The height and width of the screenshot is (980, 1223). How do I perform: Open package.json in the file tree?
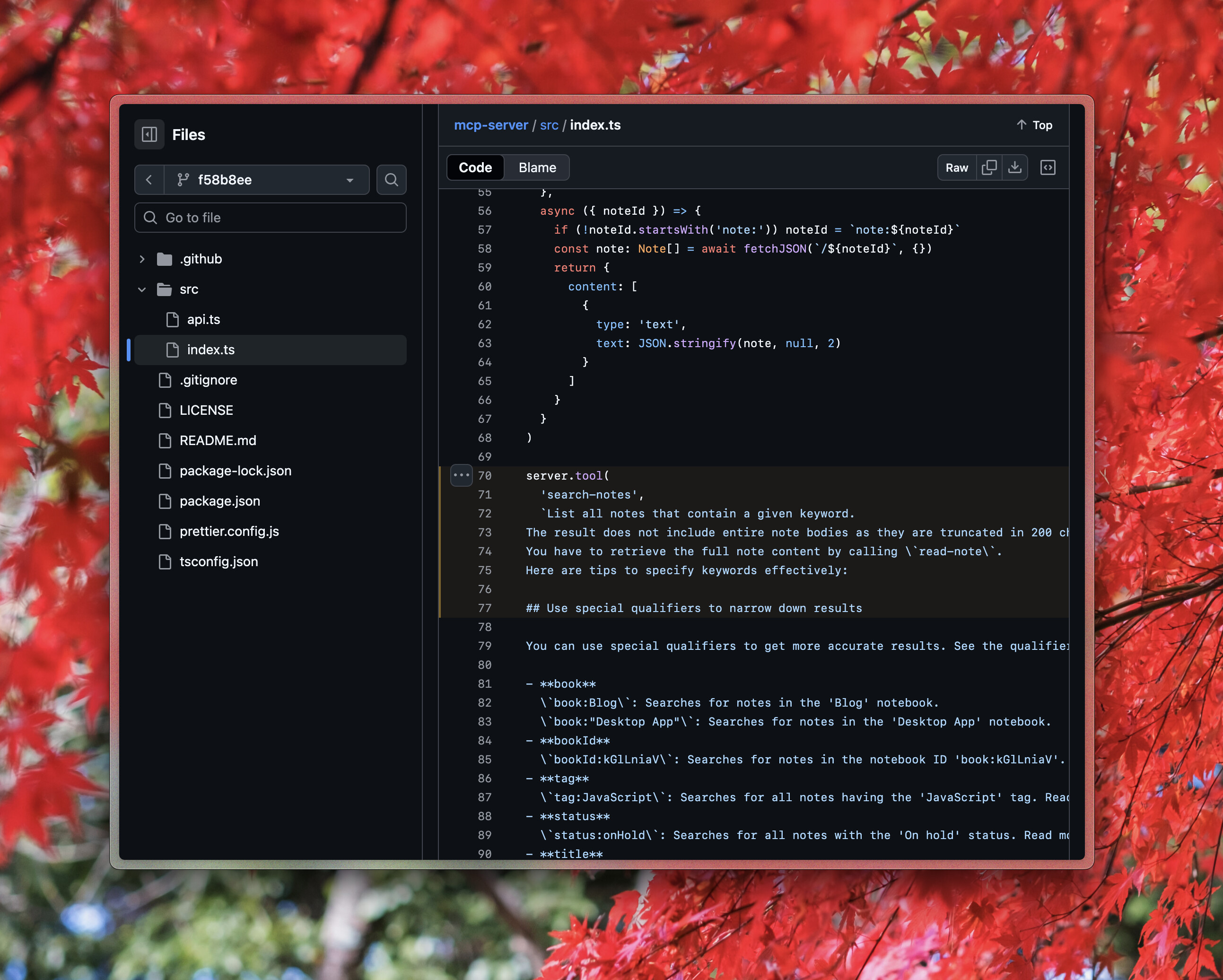(x=219, y=501)
